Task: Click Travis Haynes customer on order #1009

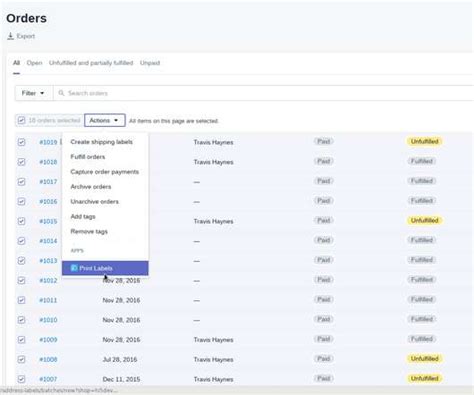Action: pyautogui.click(x=213, y=340)
